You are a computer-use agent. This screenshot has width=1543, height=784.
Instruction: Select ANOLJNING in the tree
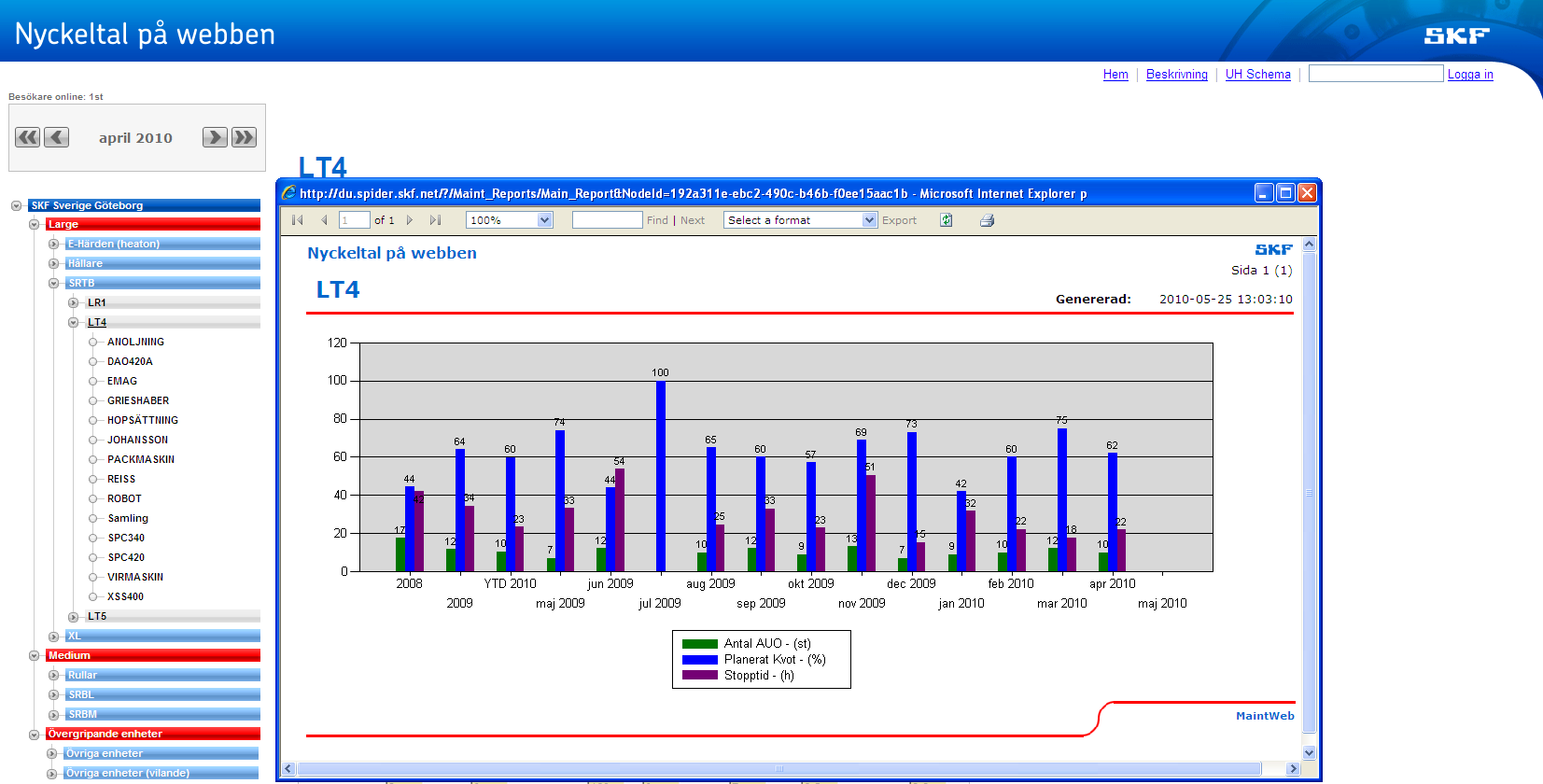(x=135, y=342)
